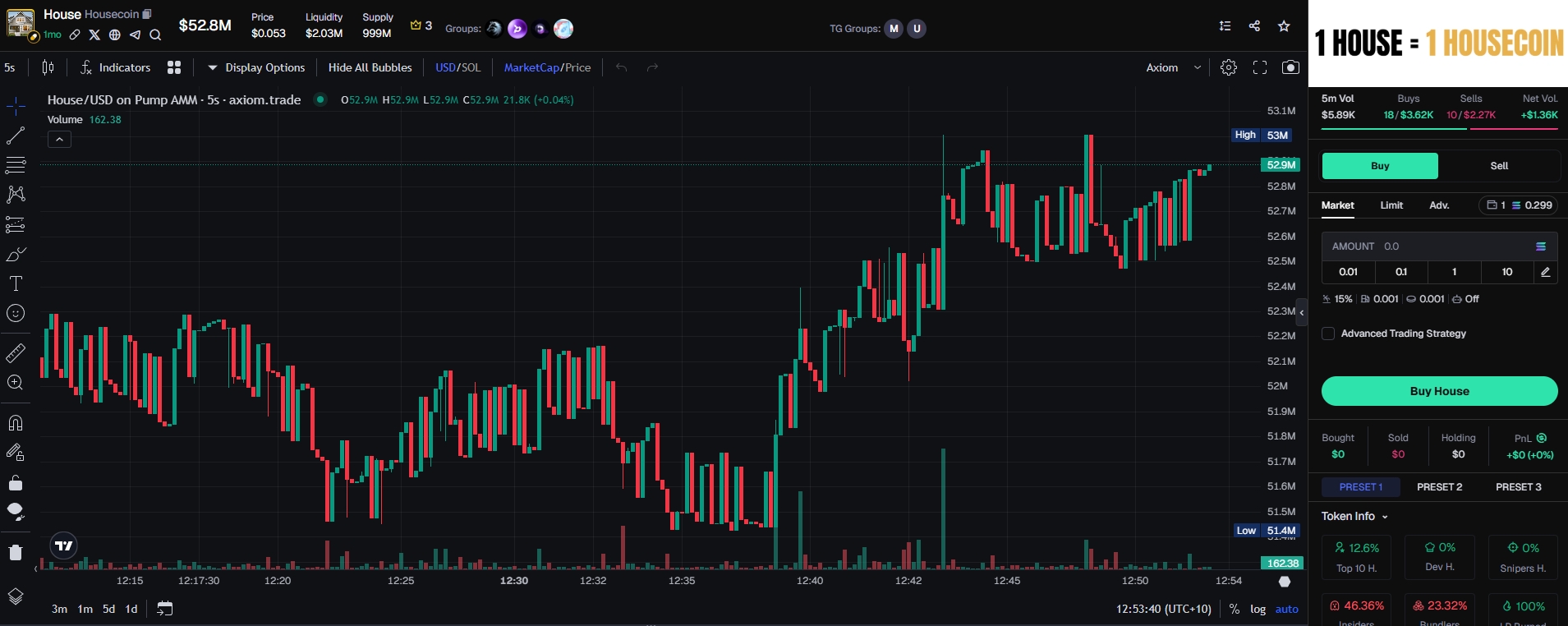1568x626 pixels.
Task: Select the trend line drawing tool
Action: tap(16, 136)
